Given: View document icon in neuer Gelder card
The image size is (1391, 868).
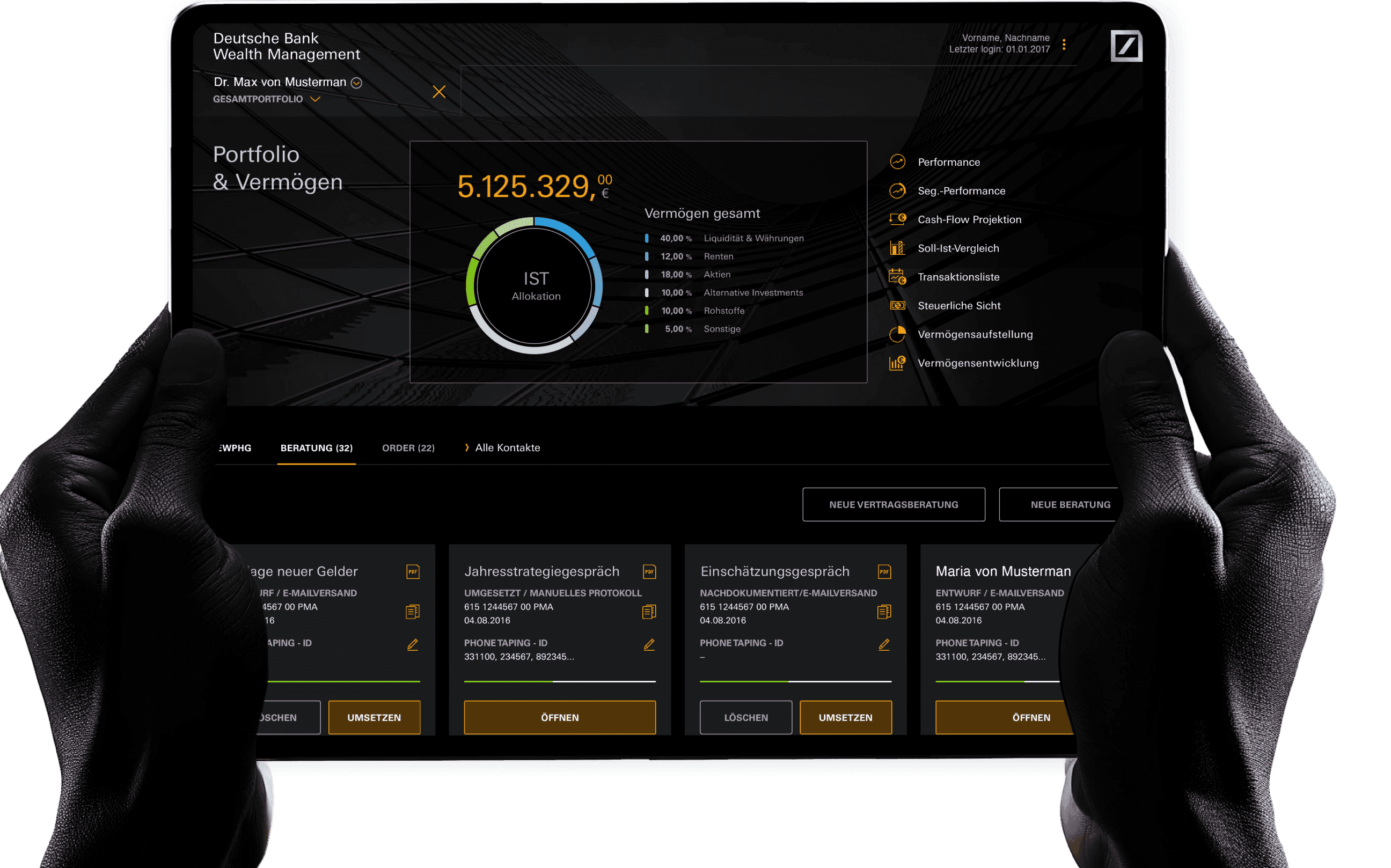Looking at the screenshot, I should coord(412,612).
